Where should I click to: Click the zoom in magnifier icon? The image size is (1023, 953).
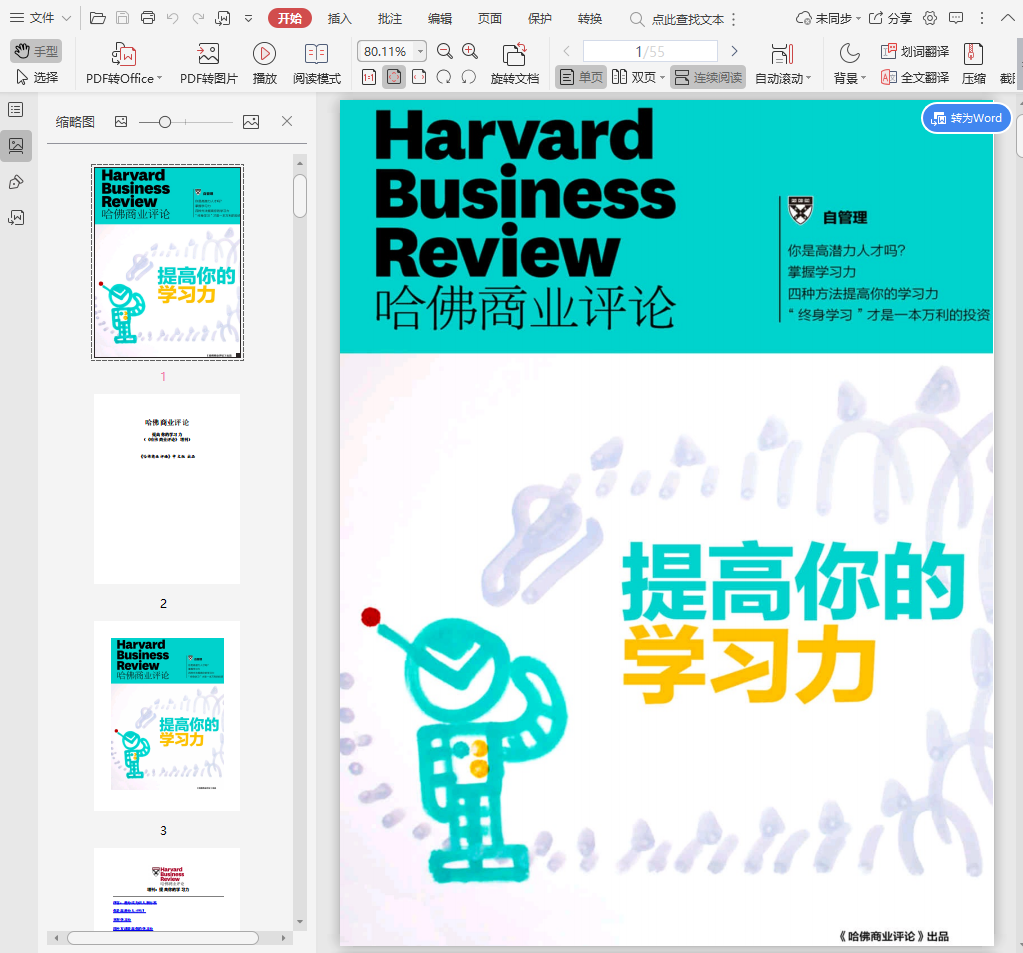tap(470, 51)
